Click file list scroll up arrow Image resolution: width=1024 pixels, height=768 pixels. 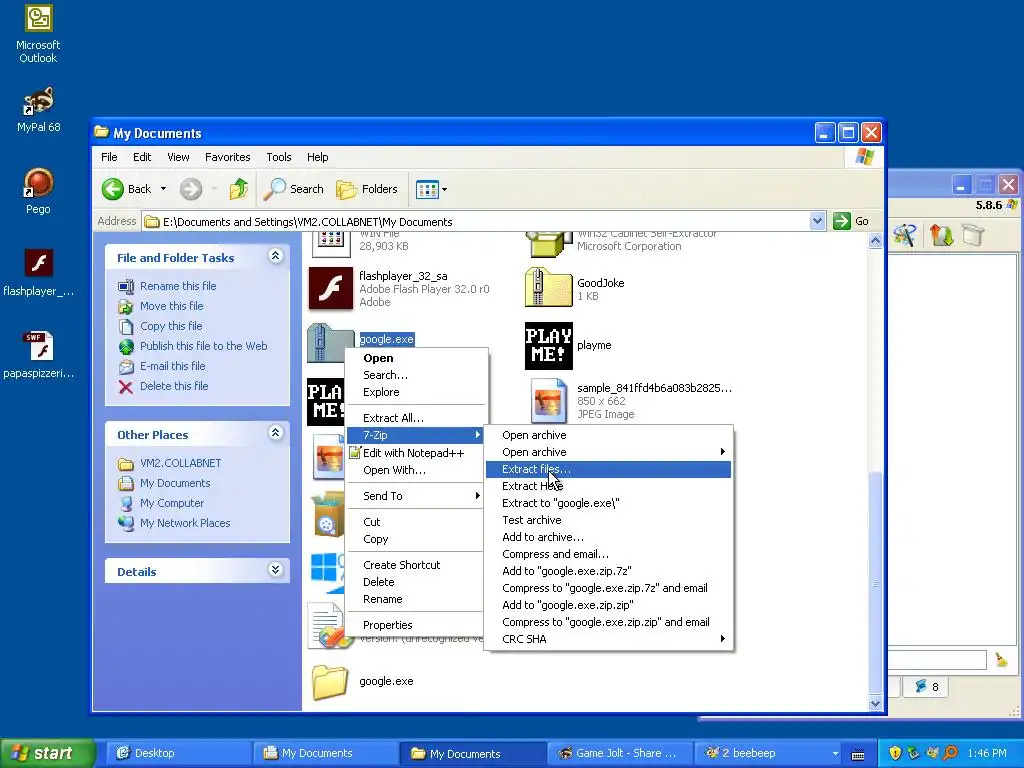875,240
